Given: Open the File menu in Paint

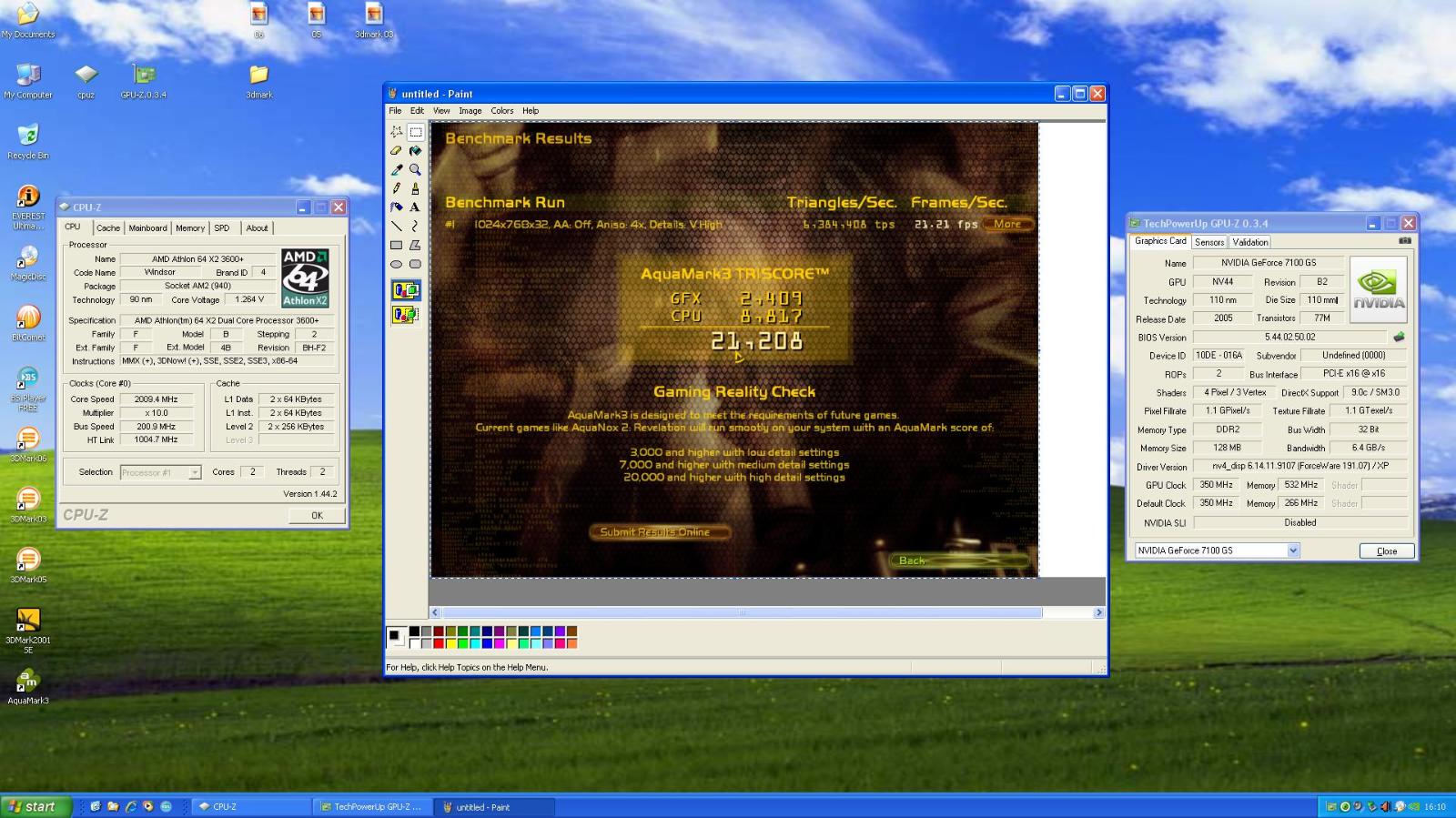Looking at the screenshot, I should tap(395, 111).
